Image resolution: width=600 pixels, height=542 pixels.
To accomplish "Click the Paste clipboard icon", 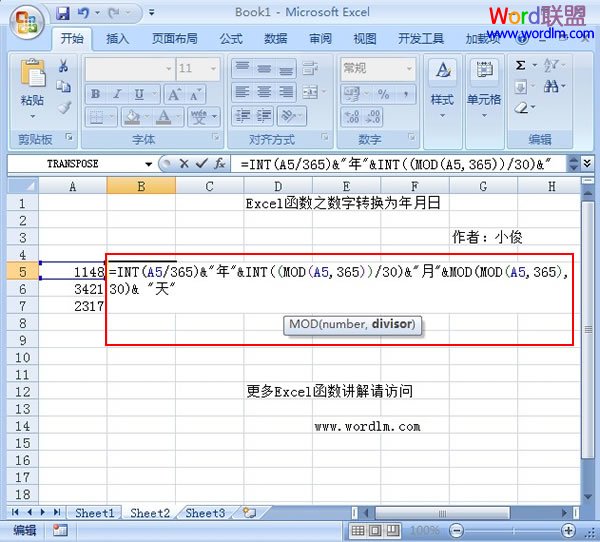I will (x=33, y=73).
